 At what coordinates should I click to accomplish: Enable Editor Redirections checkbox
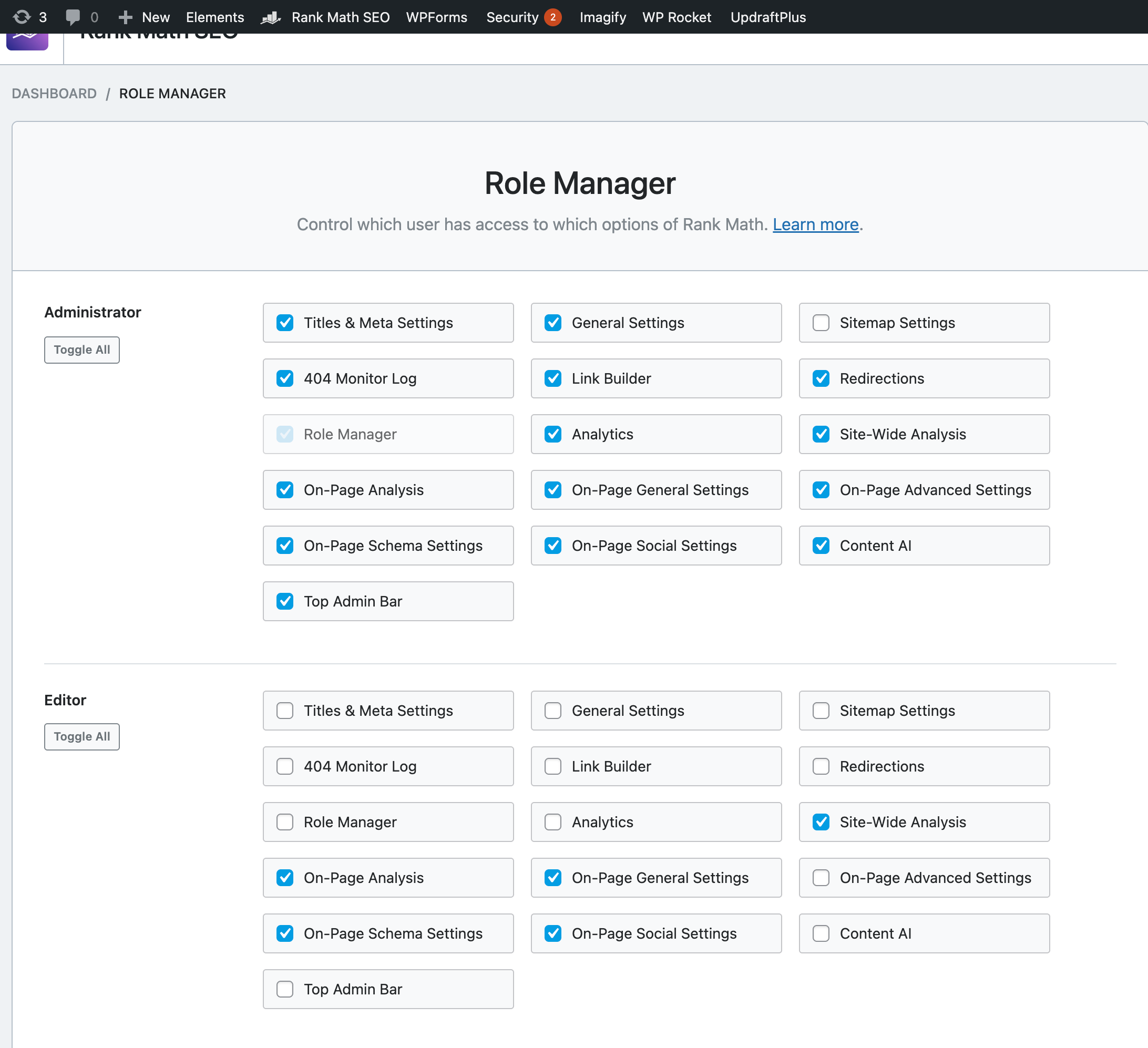(821, 766)
